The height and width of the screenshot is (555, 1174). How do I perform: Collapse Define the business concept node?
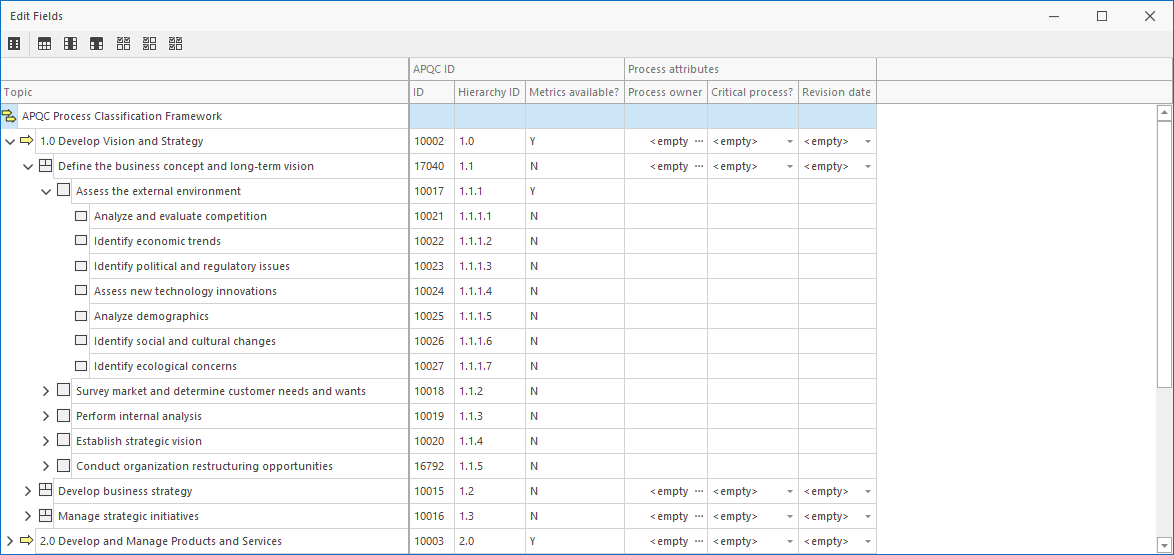coord(28,166)
